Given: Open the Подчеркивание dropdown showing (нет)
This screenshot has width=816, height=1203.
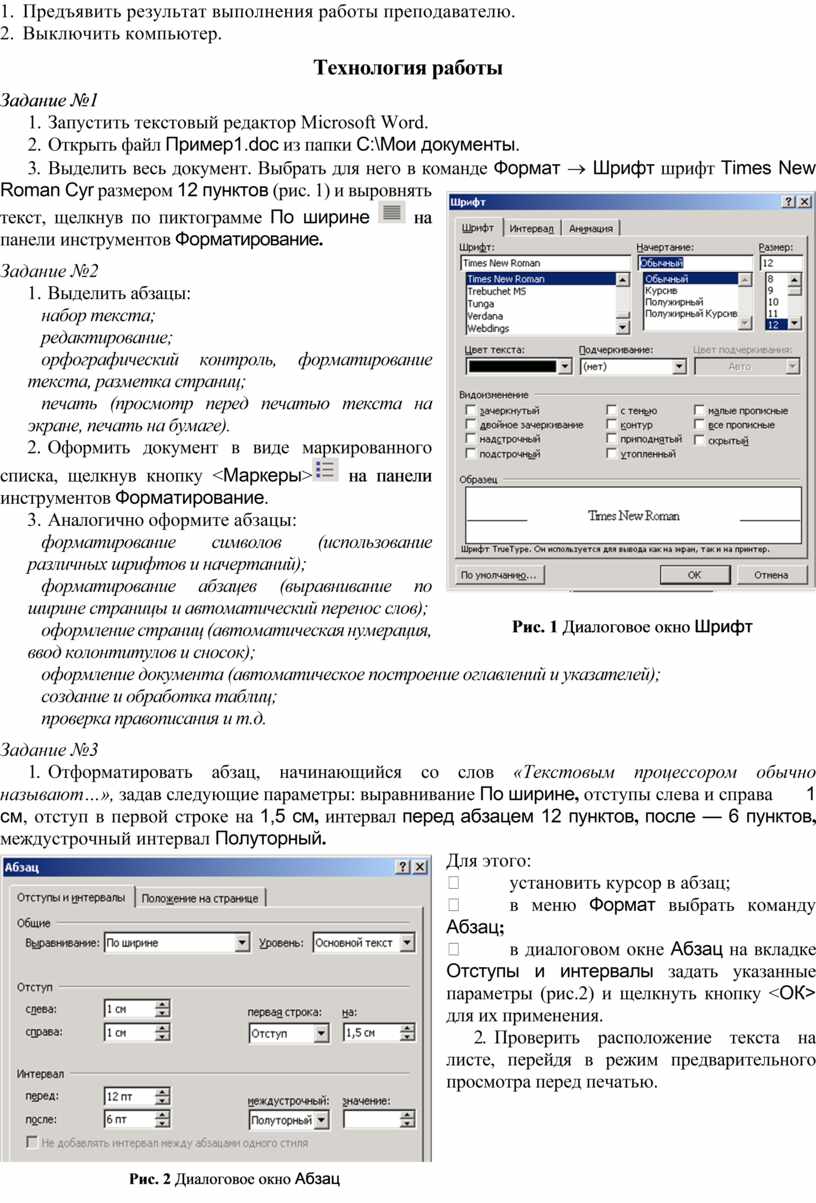Looking at the screenshot, I should pos(631,367).
